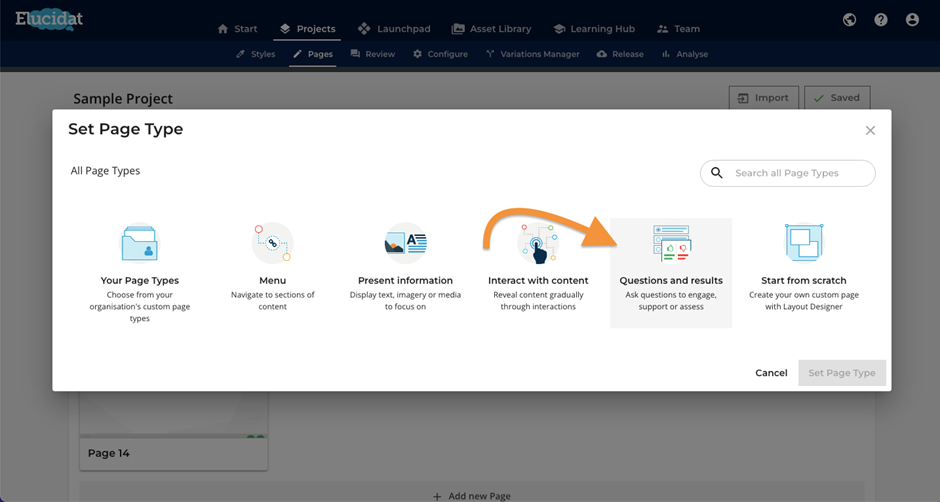
Task: Click the 'All Page Types' label
Action: click(x=105, y=170)
